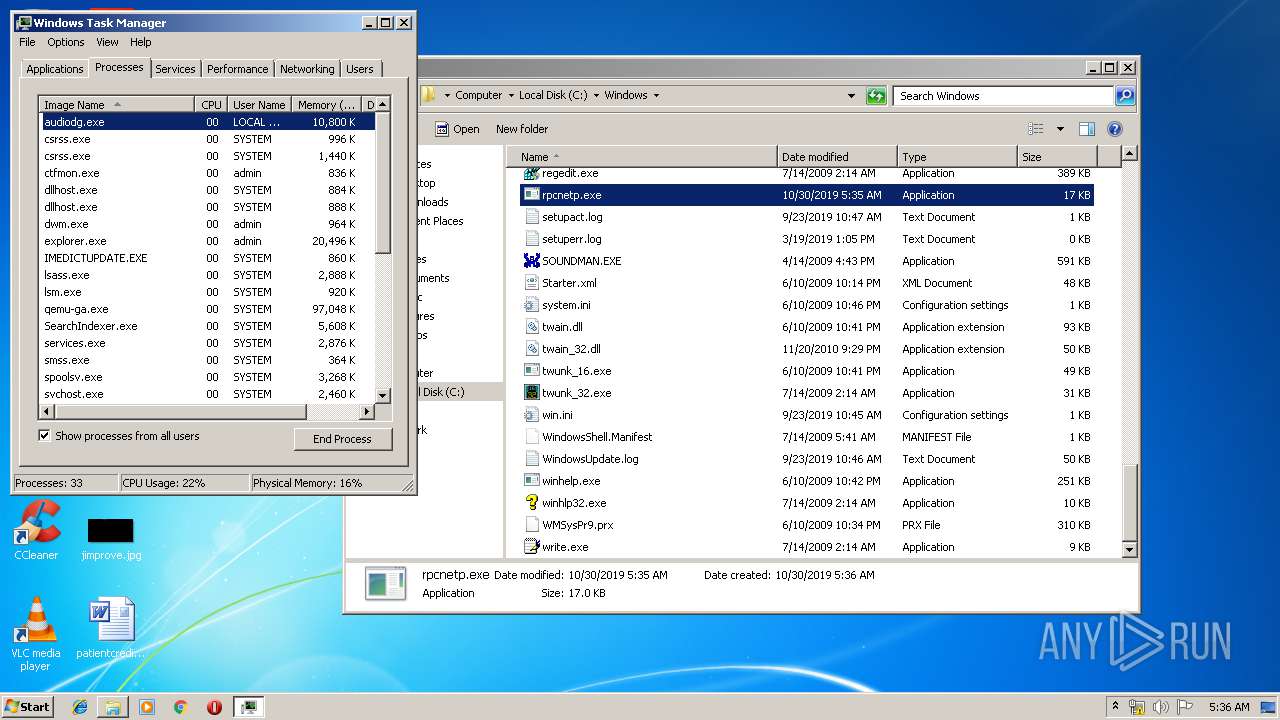Click the Search Windows input field
Screen dimensions: 1280x720
(1003, 96)
